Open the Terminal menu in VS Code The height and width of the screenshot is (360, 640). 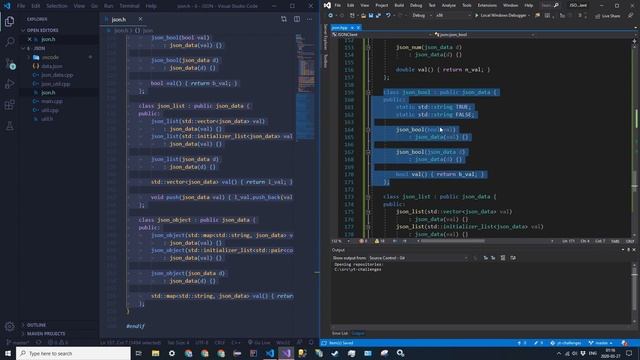tap(129, 6)
